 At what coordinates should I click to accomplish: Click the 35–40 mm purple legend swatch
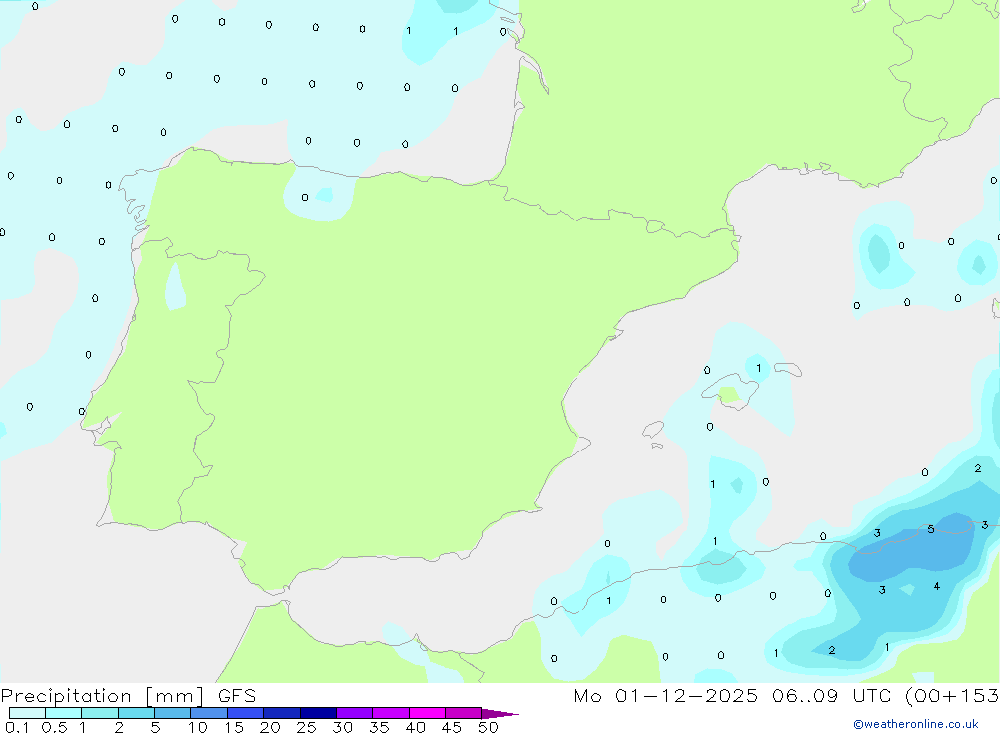tap(391, 713)
